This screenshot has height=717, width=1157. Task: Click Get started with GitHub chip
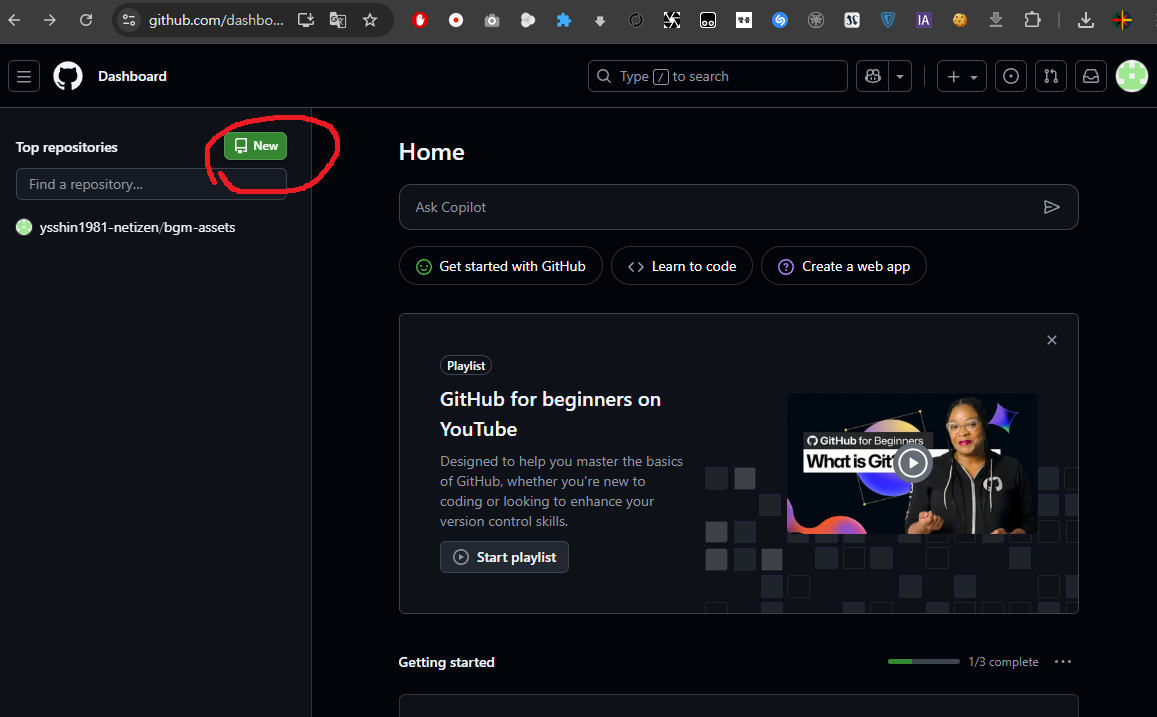(x=501, y=266)
